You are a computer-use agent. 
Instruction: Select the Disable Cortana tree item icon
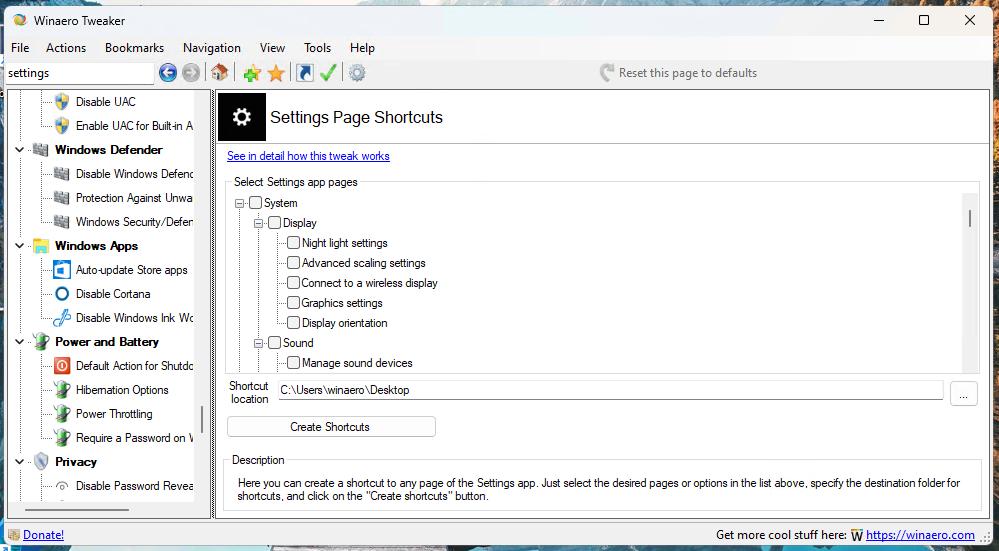coord(62,294)
